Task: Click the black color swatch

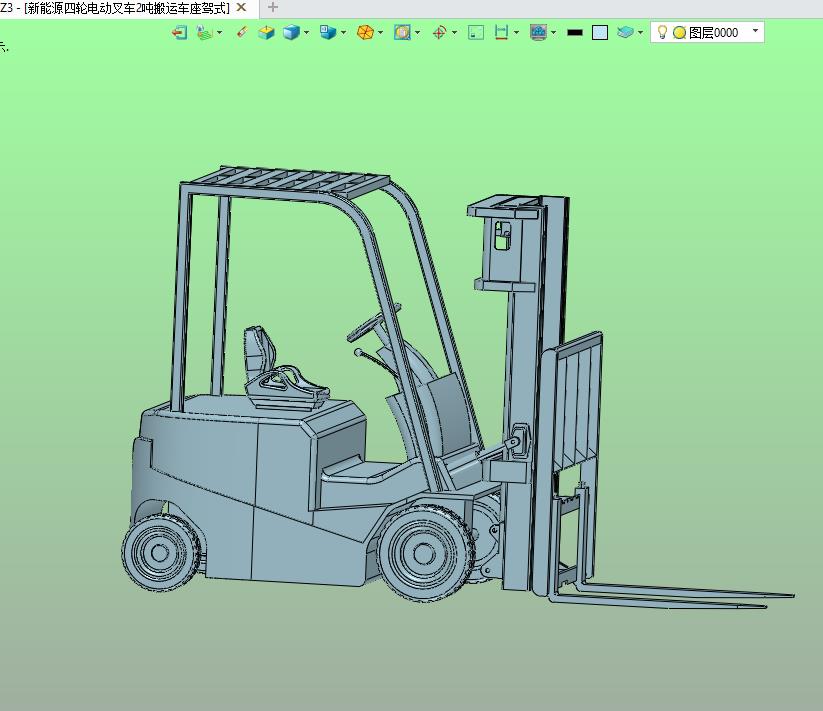Action: (x=575, y=33)
